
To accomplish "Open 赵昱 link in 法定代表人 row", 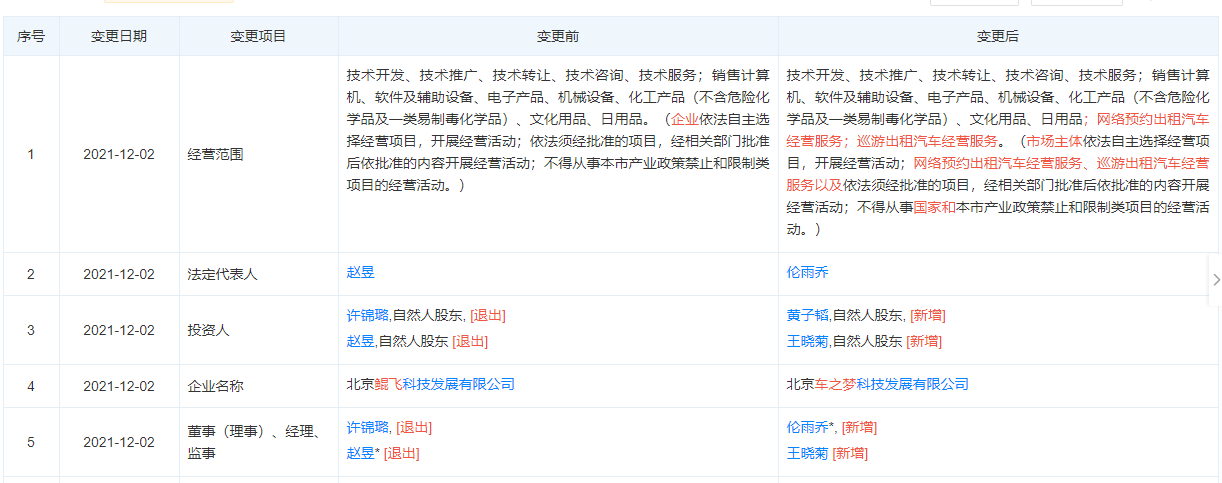I will (360, 272).
